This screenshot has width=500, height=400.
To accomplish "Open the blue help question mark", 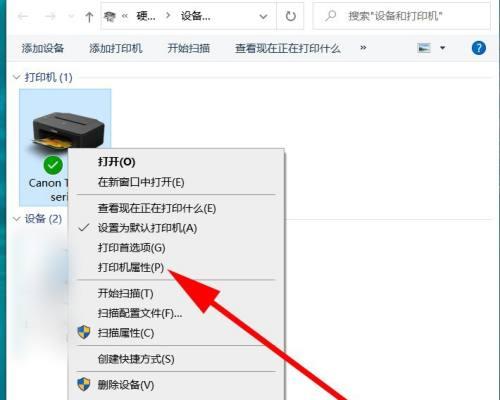I will [x=479, y=48].
